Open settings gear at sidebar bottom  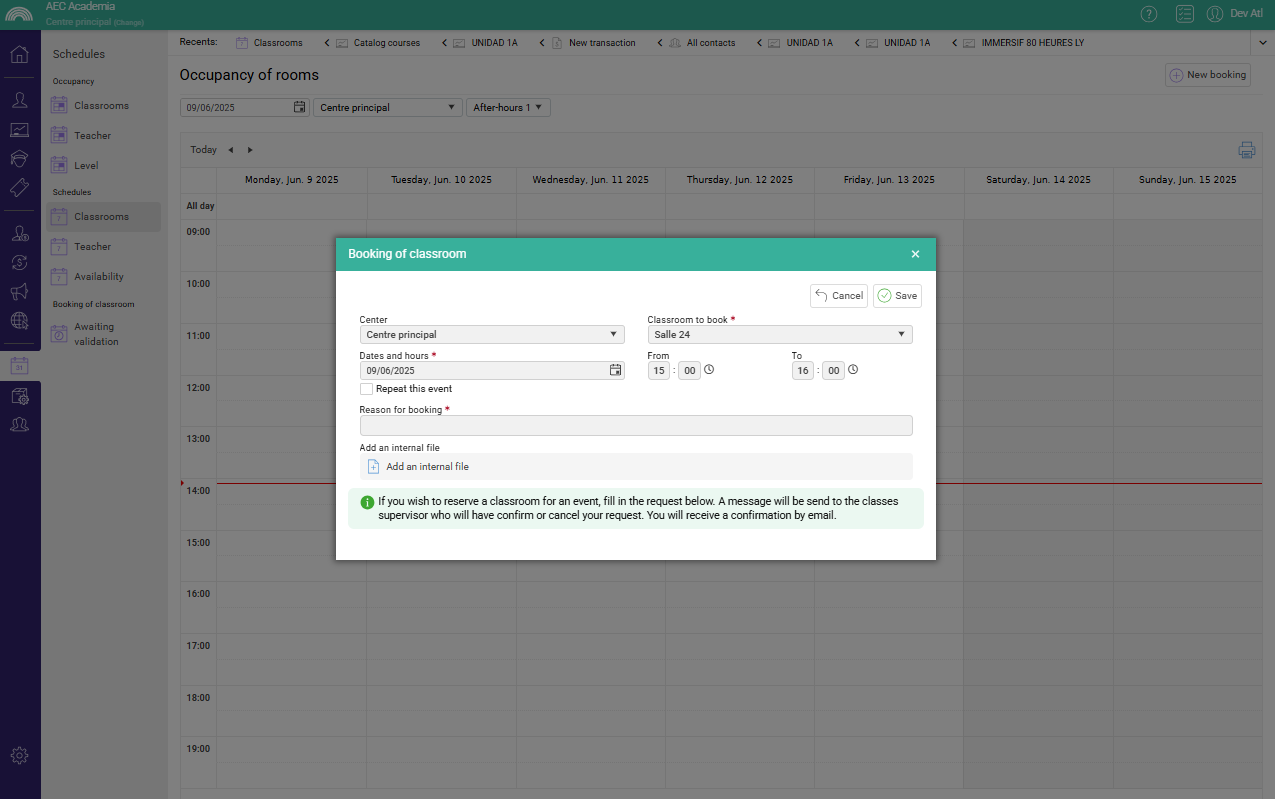click(x=19, y=755)
